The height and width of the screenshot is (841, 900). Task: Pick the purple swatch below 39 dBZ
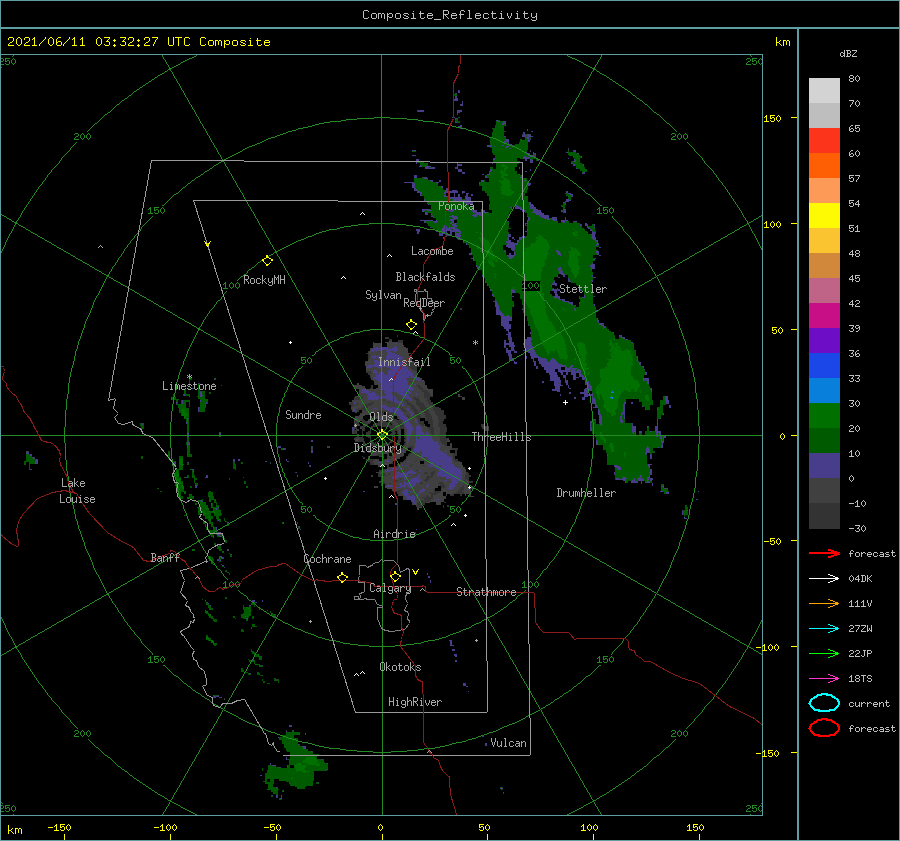824,340
